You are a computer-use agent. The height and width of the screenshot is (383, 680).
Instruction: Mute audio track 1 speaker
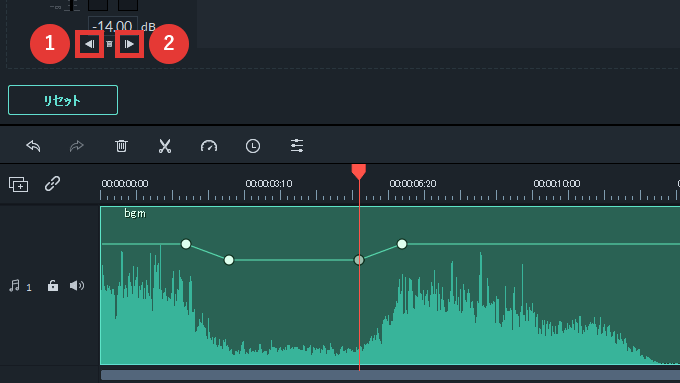tap(77, 285)
